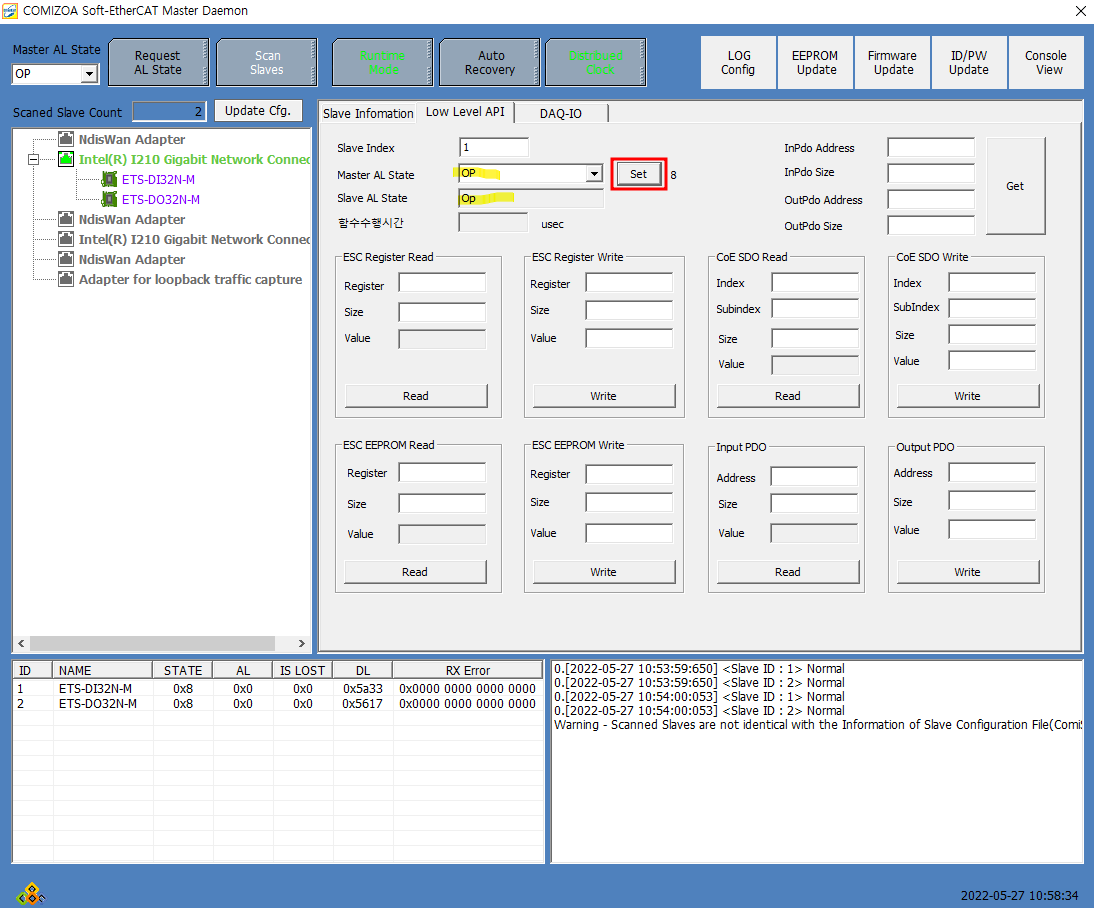The width and height of the screenshot is (1094, 908).
Task: Click the COMIZOA diamond logo at bottom left
Action: click(30, 893)
